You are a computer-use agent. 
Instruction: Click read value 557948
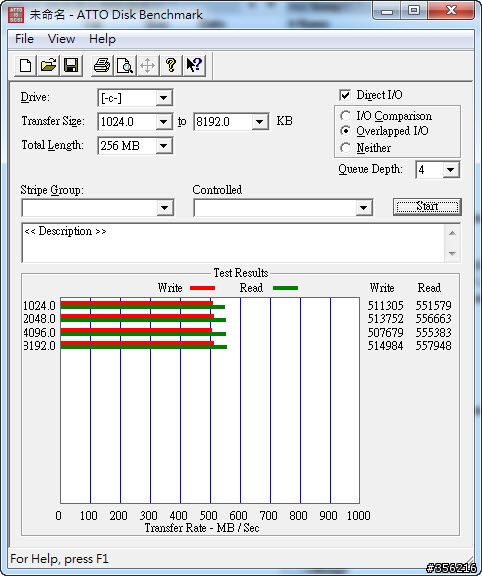(434, 346)
